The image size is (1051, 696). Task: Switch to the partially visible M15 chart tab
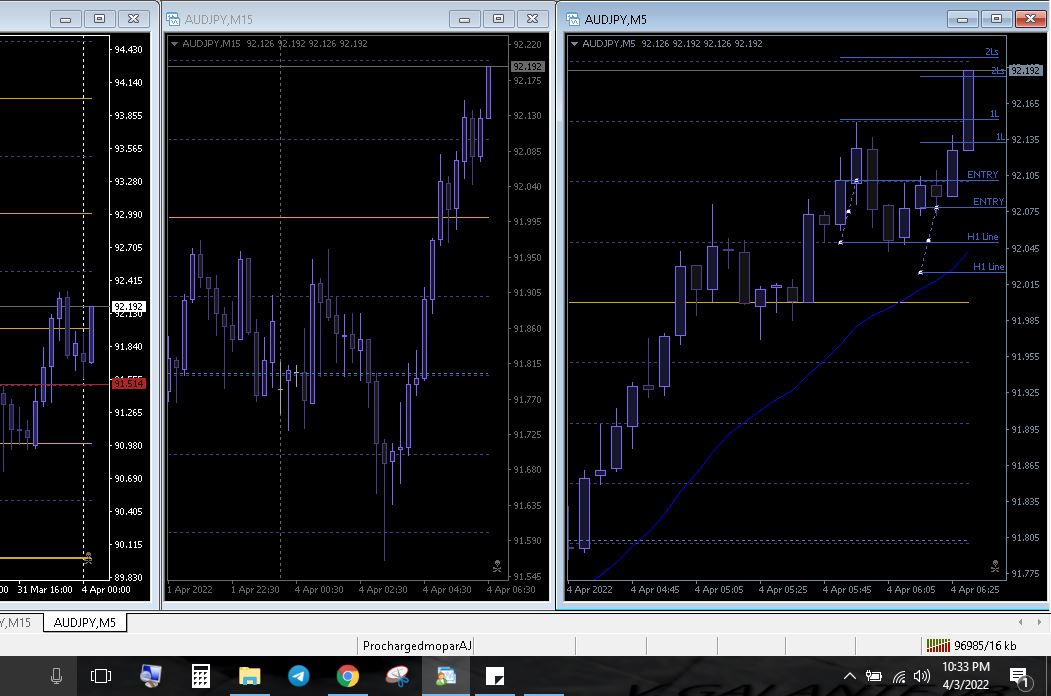point(15,622)
